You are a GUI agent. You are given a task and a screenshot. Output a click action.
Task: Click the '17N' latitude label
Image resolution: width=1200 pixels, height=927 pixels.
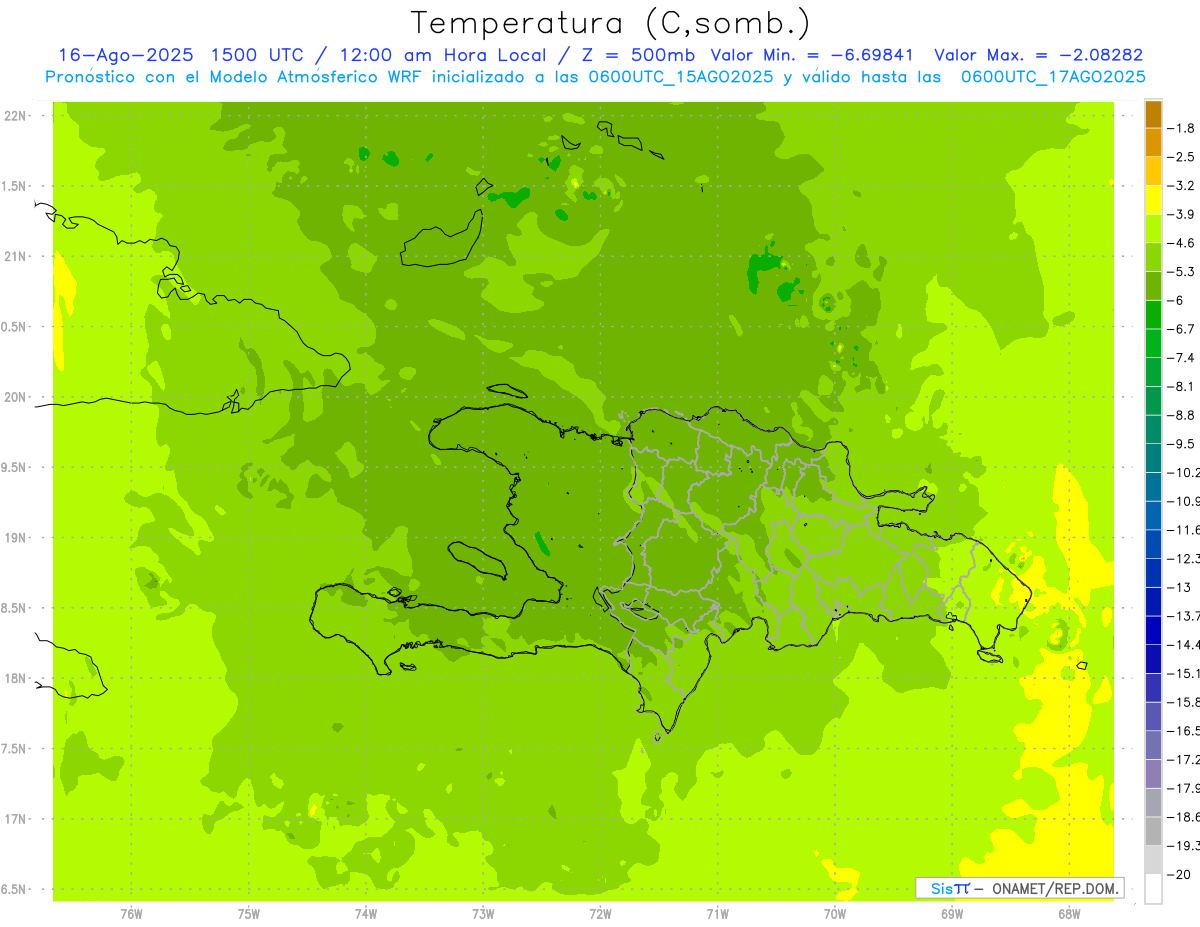[x=17, y=819]
